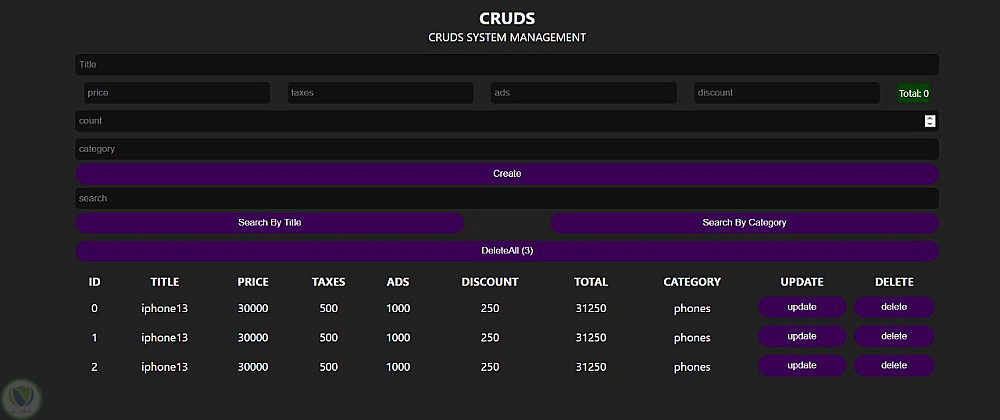Screen dimensions: 1000x420
Task: Select the category input field
Action: tap(506, 149)
